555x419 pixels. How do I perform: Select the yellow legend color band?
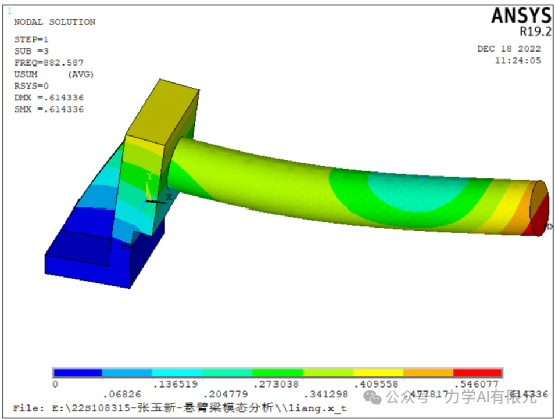(x=378, y=373)
